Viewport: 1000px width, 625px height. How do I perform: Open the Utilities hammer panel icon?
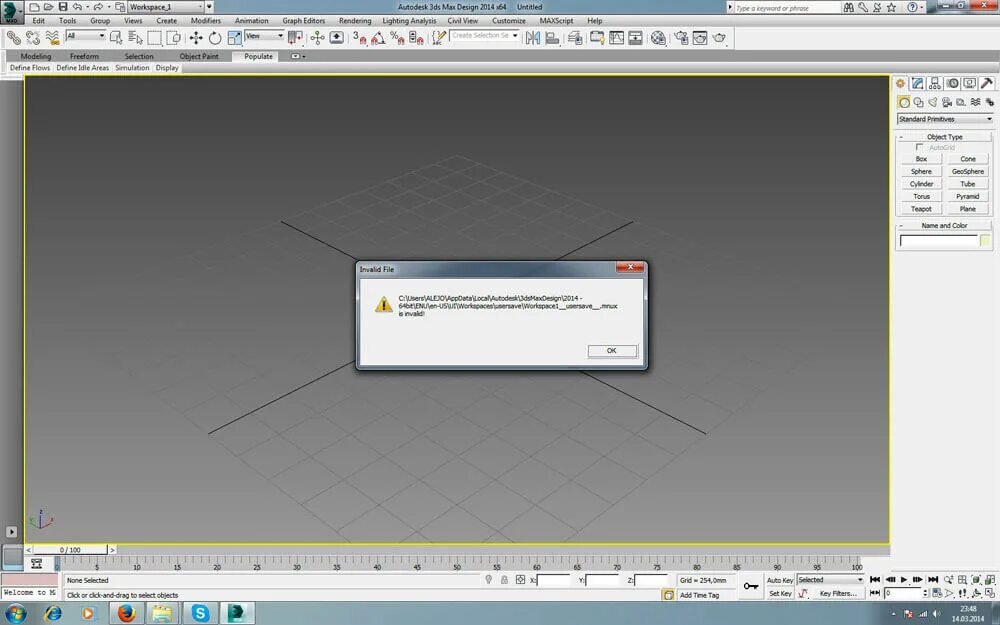point(987,84)
